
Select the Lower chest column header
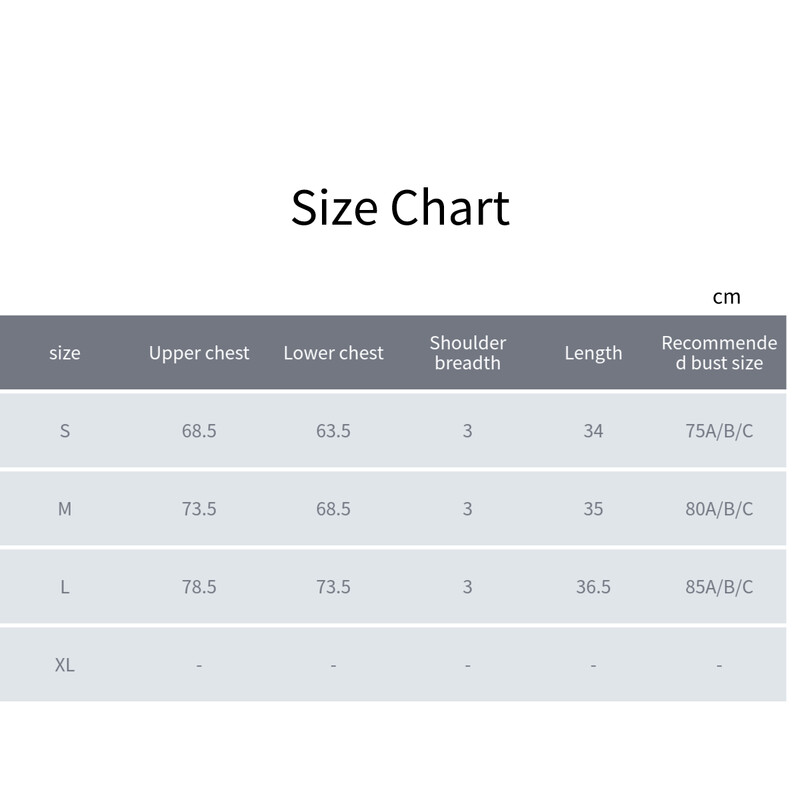[333, 353]
